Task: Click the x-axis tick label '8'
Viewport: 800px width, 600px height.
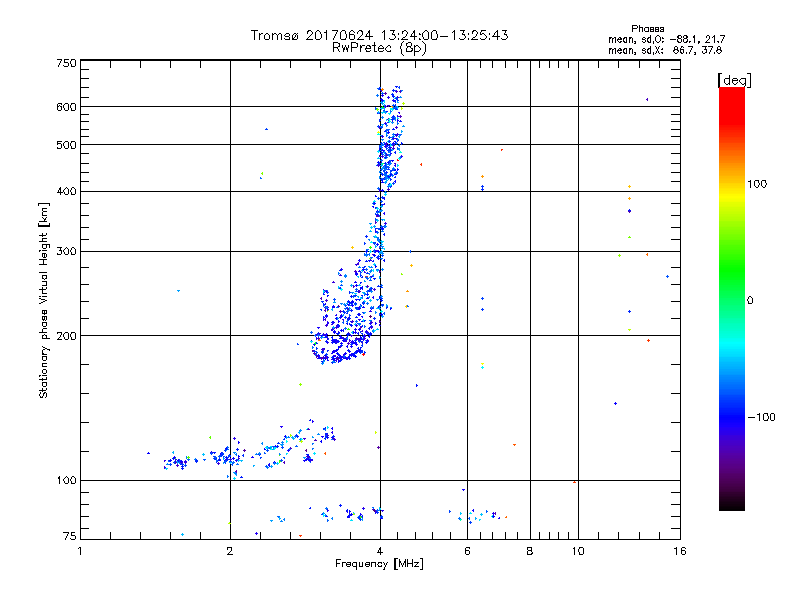Action: [x=530, y=551]
